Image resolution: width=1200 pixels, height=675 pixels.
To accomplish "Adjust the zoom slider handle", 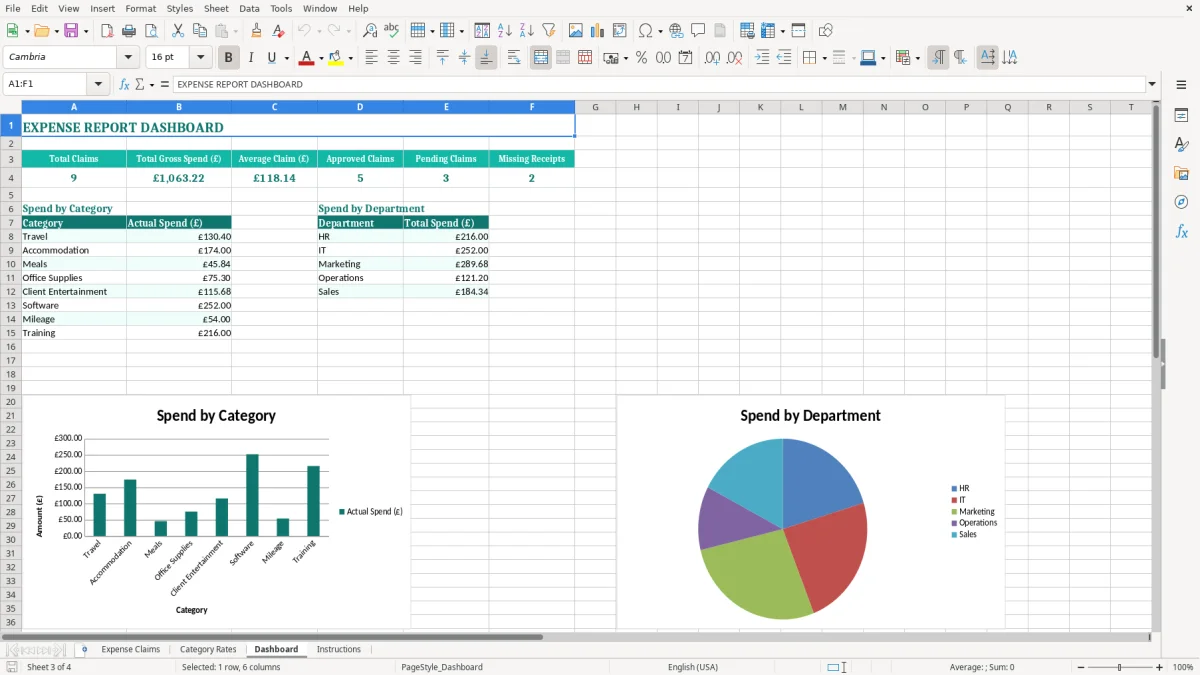I will coord(1120,667).
